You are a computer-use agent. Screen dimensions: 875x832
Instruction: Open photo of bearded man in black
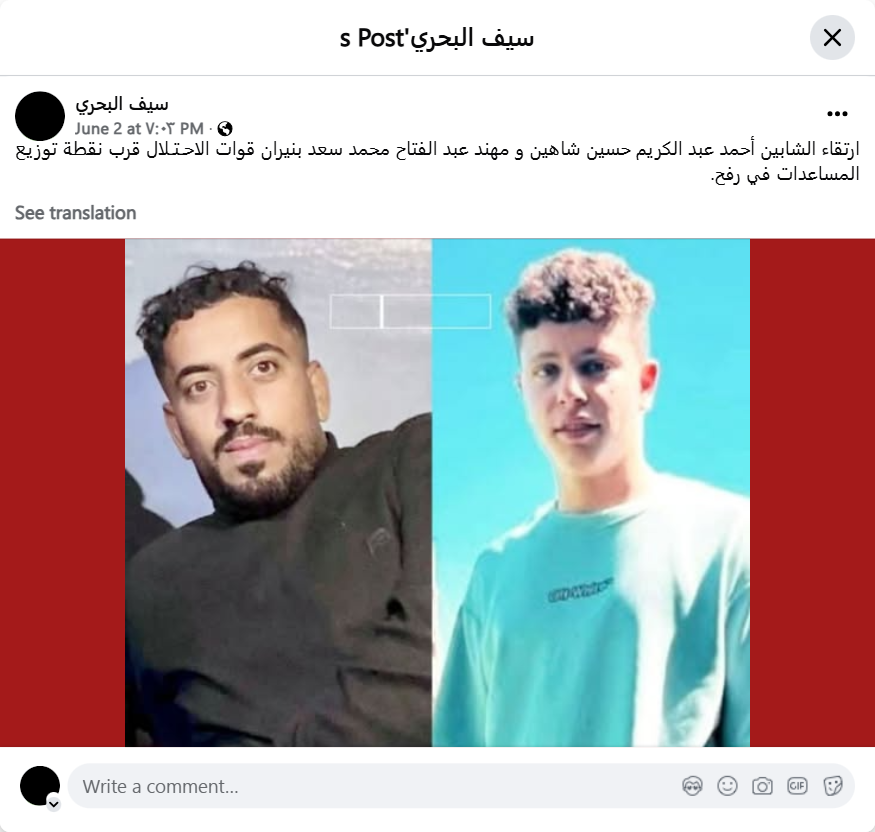point(278,493)
